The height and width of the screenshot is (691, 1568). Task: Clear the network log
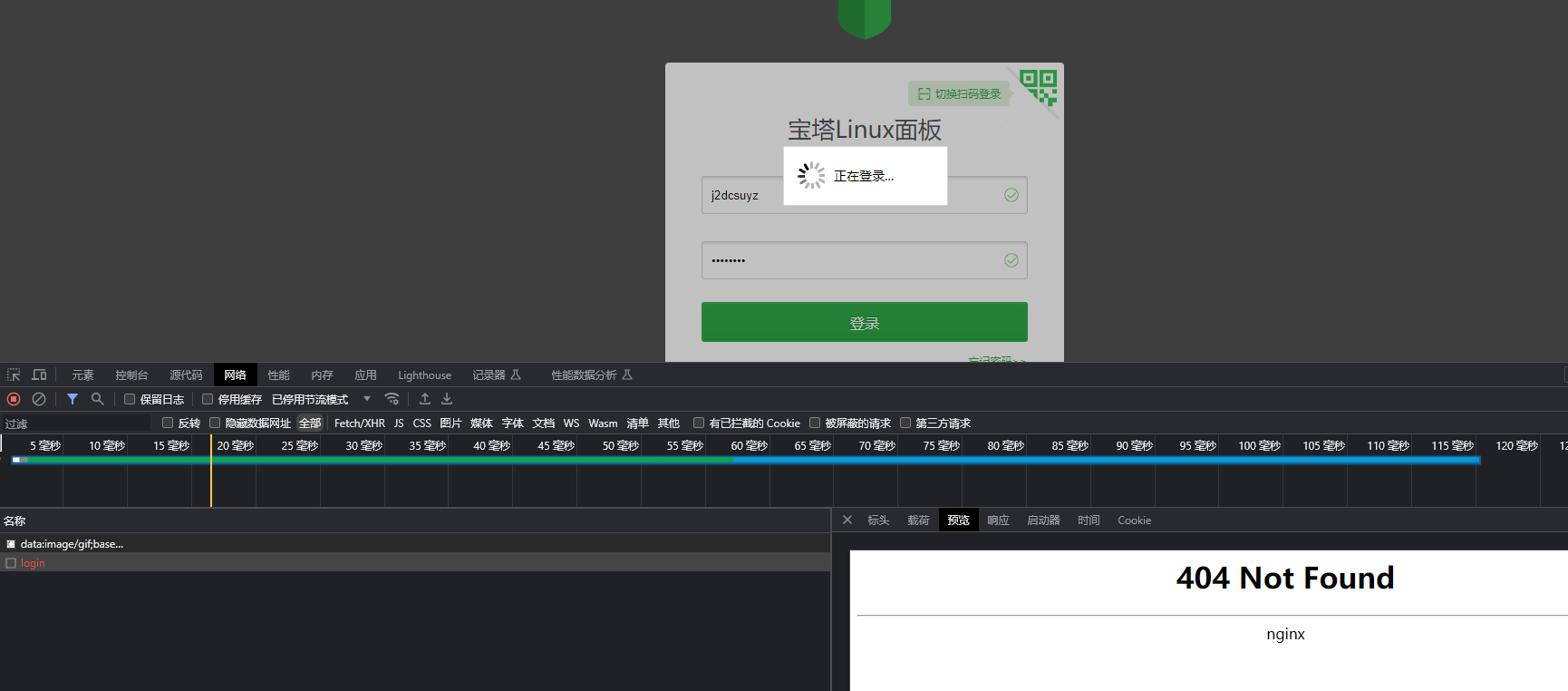pyautogui.click(x=39, y=399)
